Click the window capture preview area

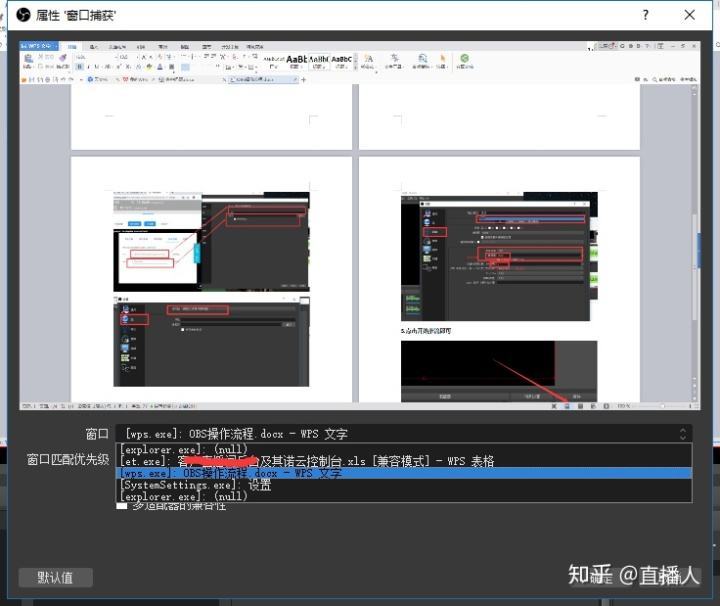tap(360, 225)
